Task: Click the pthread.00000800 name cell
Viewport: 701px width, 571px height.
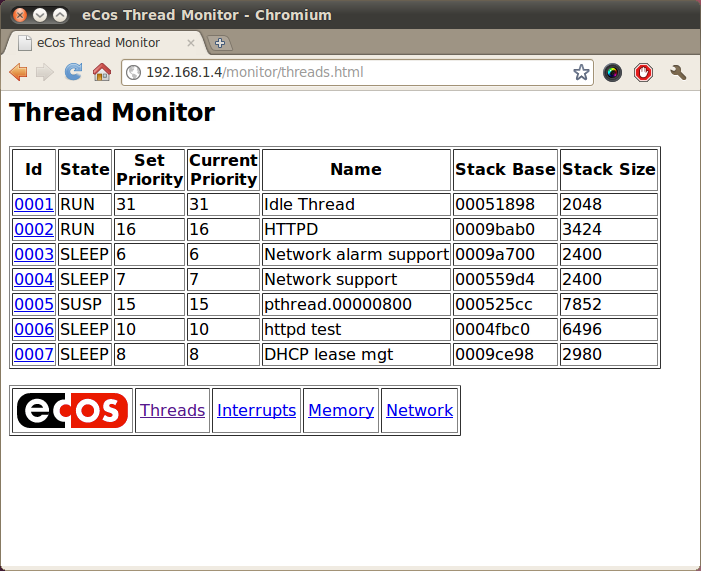Action: (x=356, y=305)
